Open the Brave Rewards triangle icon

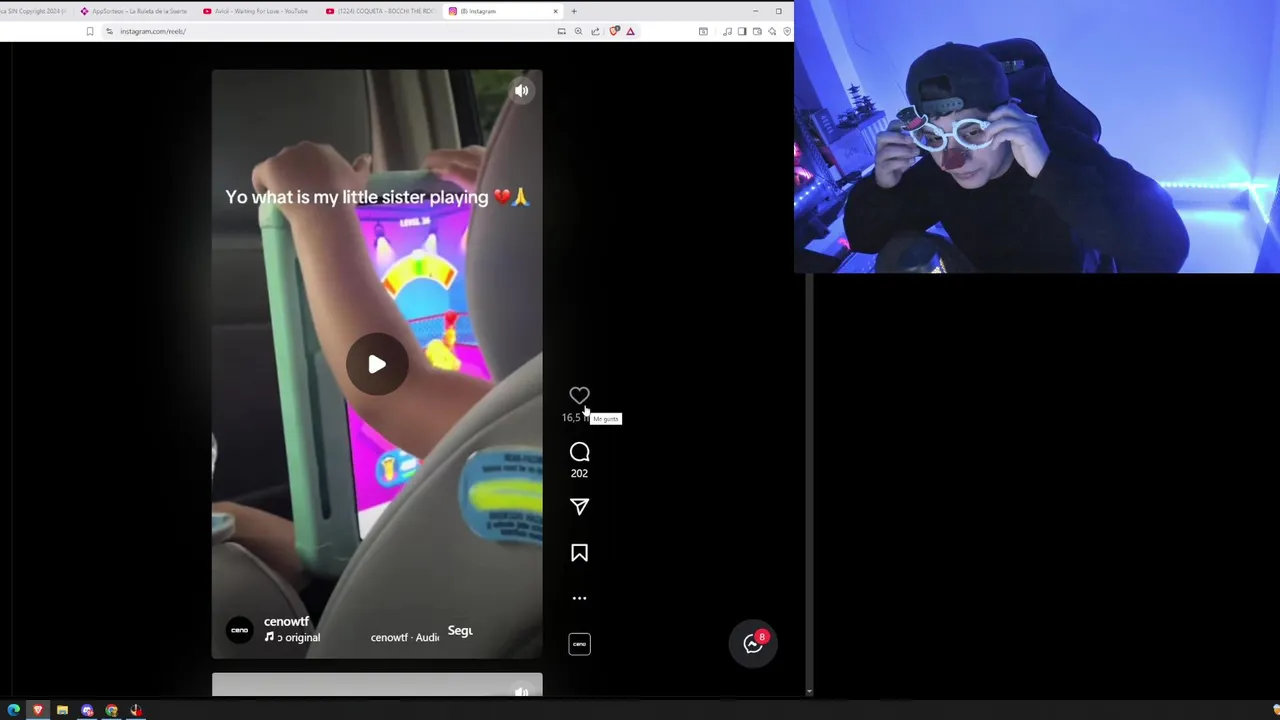tap(630, 31)
